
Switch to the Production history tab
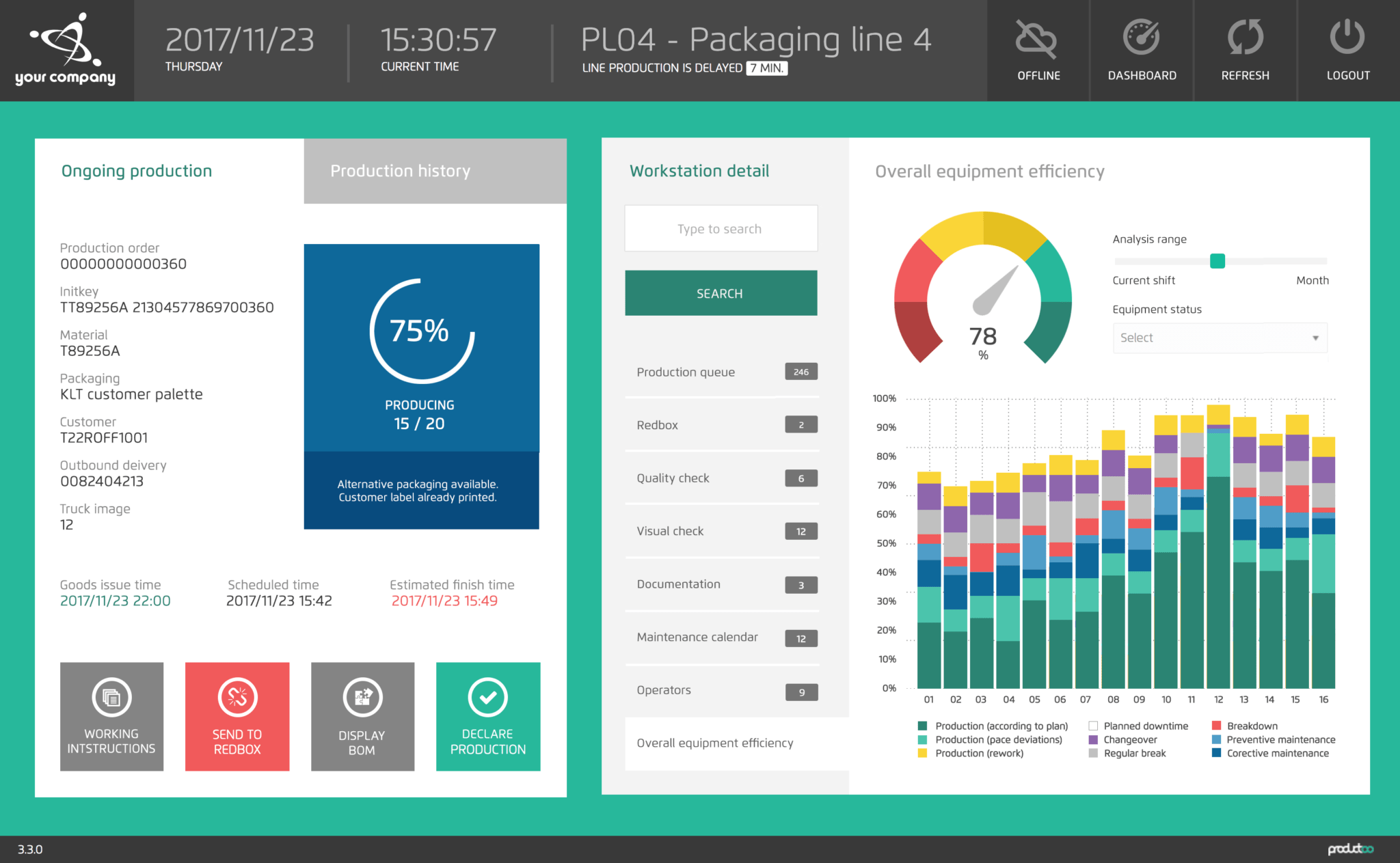pos(400,171)
